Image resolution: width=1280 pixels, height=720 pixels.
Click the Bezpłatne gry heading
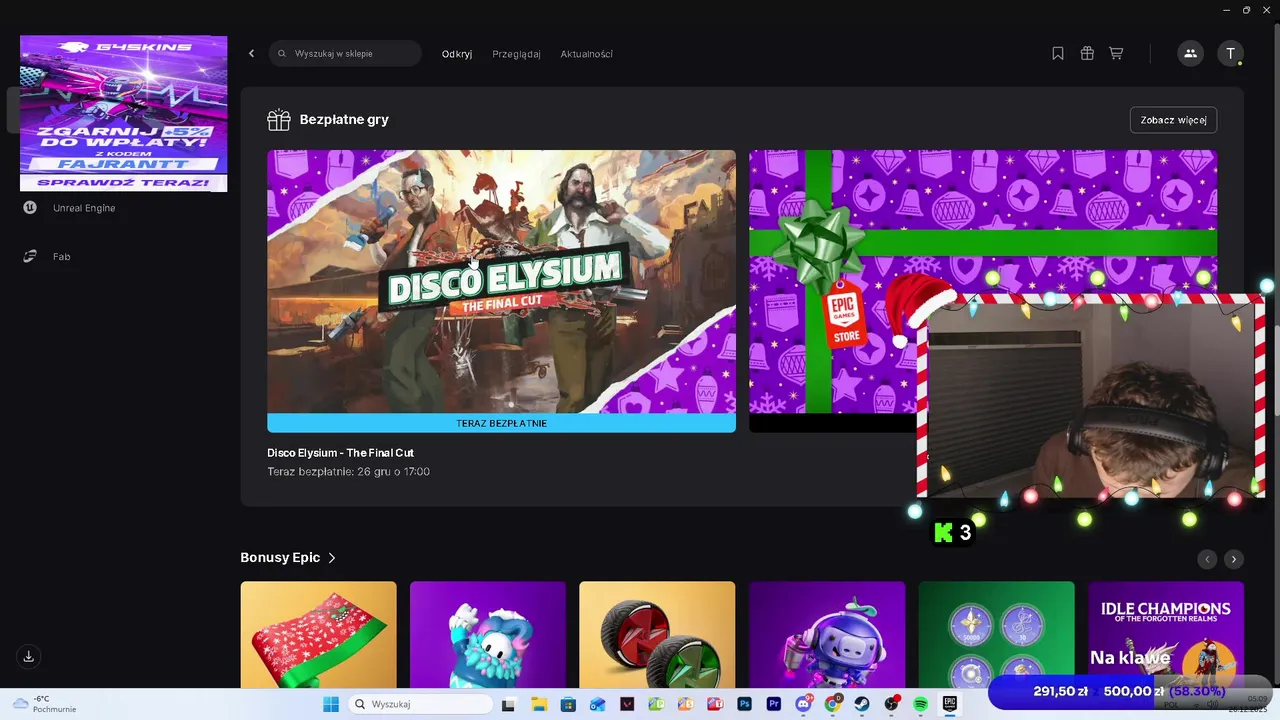coord(344,120)
